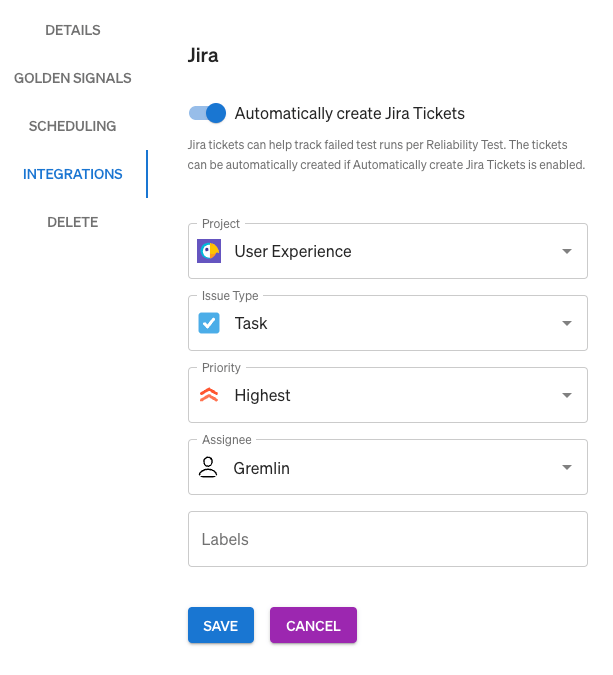The width and height of the screenshot is (613, 675).
Task: Expand the Issue Type dropdown arrow
Action: pyautogui.click(x=567, y=323)
